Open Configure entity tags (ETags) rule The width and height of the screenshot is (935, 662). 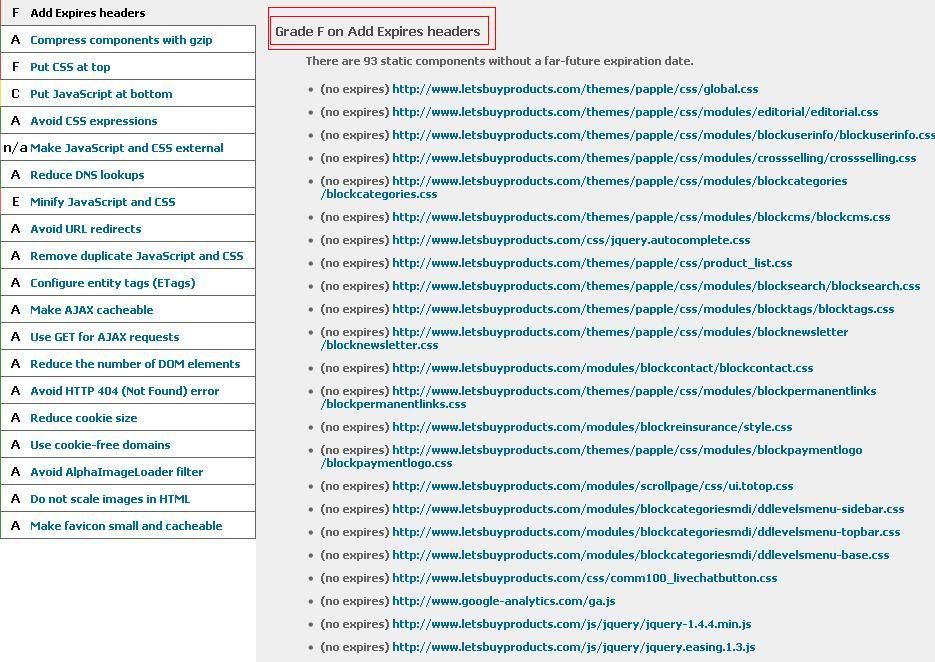coord(112,283)
